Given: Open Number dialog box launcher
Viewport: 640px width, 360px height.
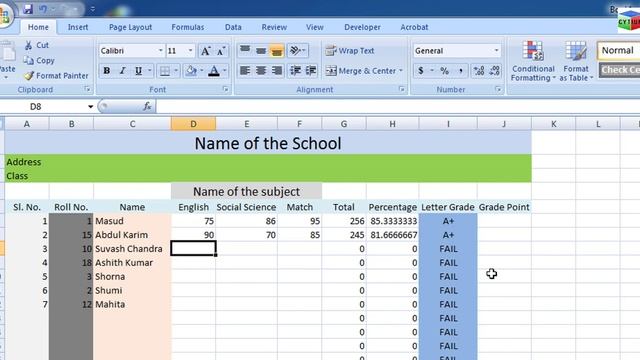Looking at the screenshot, I should (x=498, y=89).
